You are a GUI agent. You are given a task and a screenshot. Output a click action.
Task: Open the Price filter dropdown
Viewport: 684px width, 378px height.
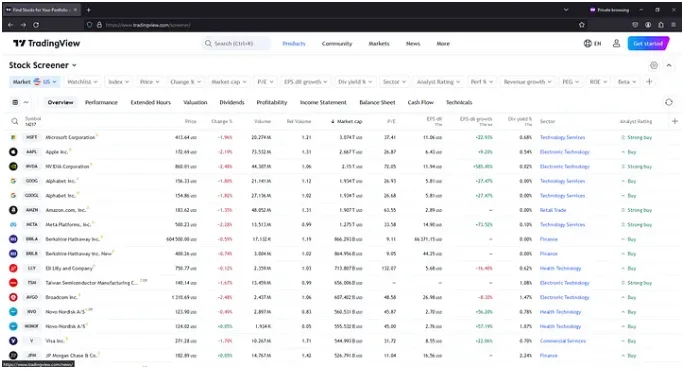pyautogui.click(x=149, y=82)
